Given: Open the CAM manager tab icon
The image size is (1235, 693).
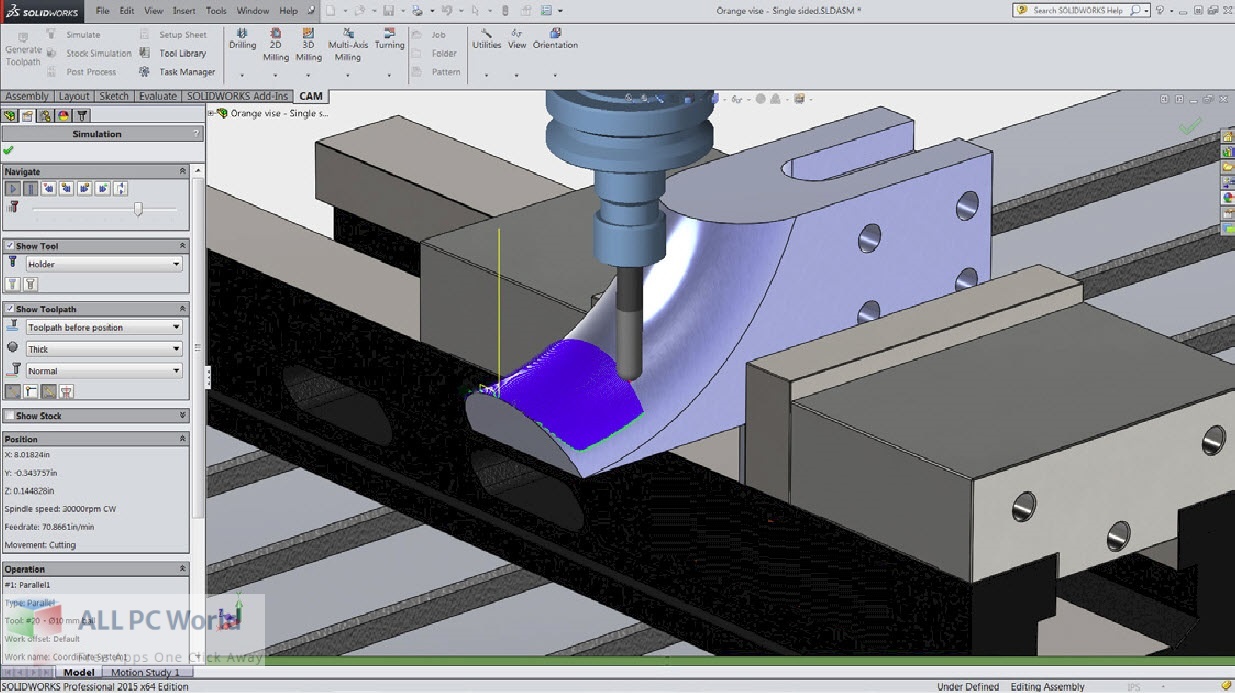Looking at the screenshot, I should click(83, 116).
